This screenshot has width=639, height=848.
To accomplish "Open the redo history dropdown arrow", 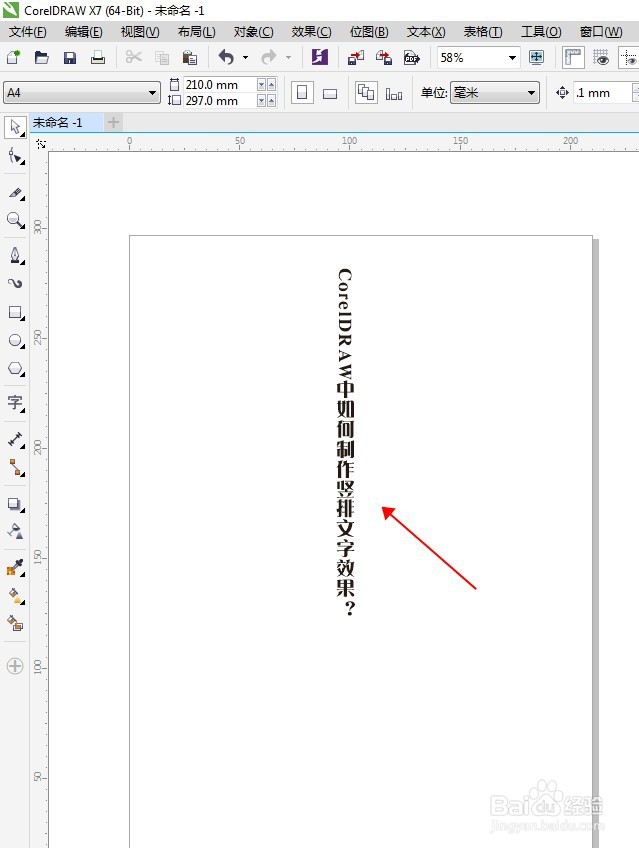I will click(288, 57).
